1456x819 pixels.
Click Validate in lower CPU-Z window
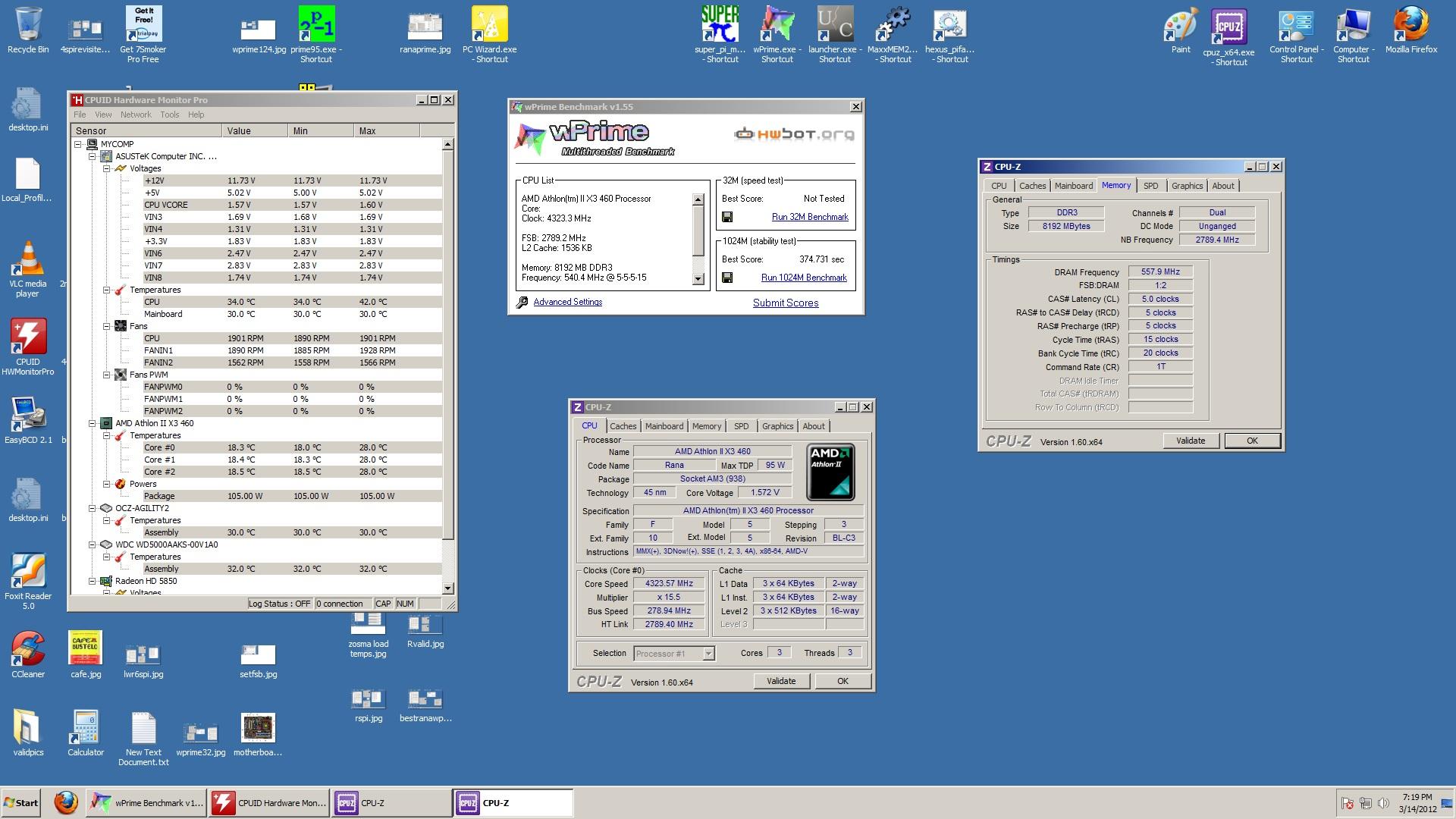coord(781,681)
